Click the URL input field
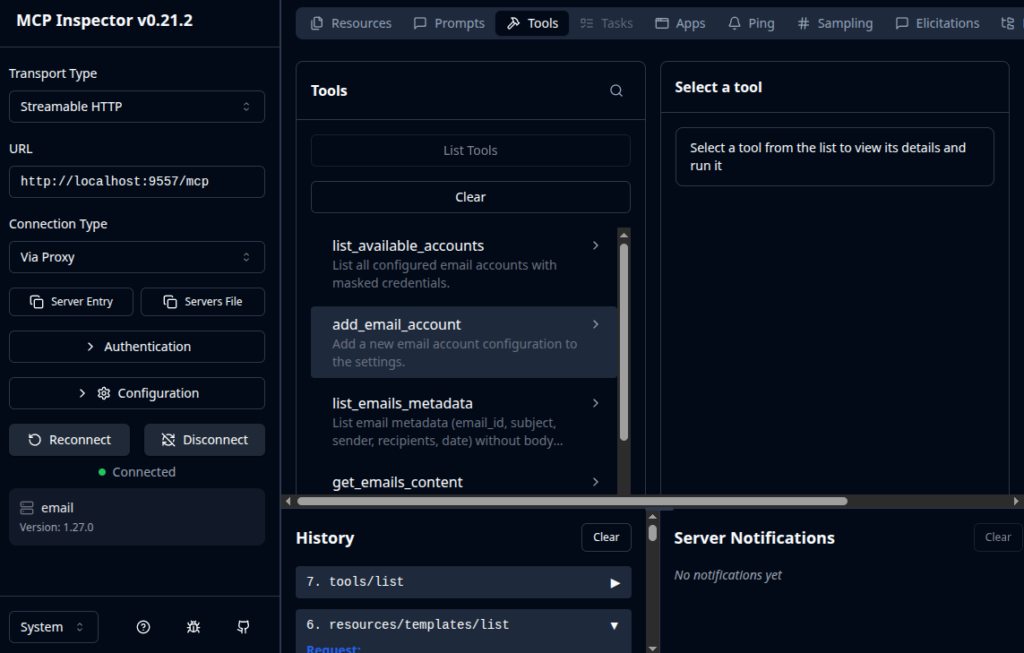 [x=136, y=182]
